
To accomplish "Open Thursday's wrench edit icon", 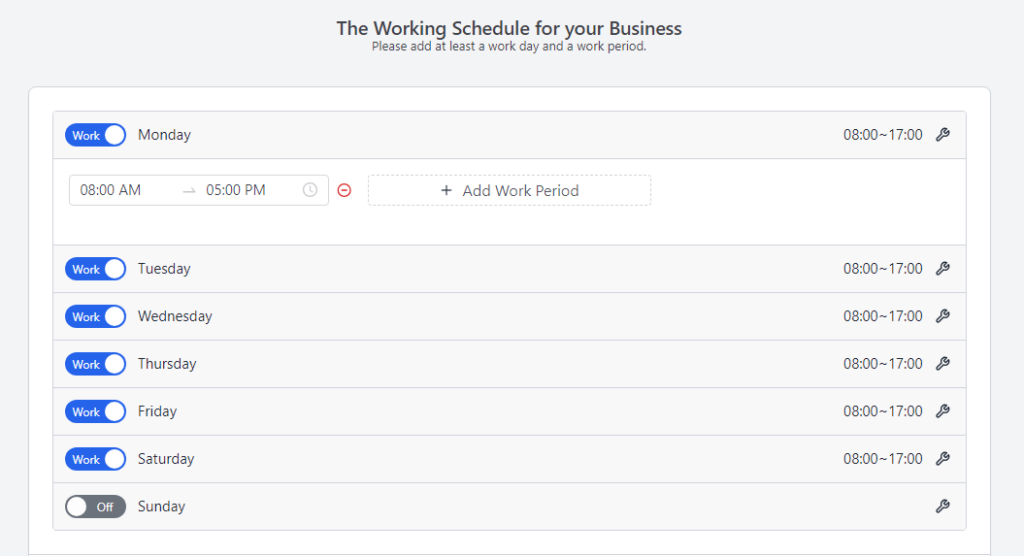I will [x=942, y=364].
